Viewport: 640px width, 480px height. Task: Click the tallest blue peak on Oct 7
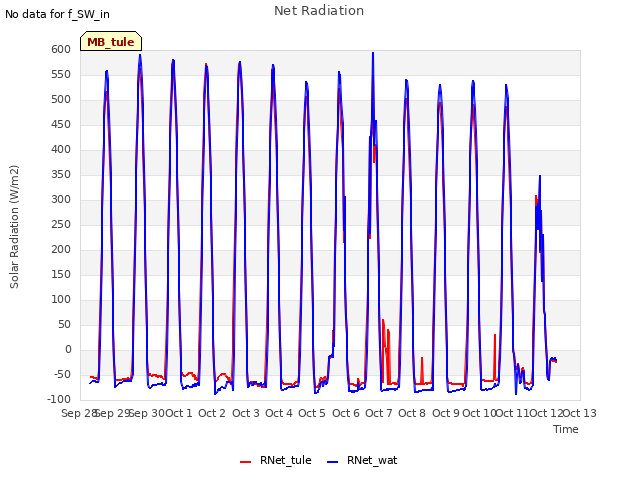[373, 53]
